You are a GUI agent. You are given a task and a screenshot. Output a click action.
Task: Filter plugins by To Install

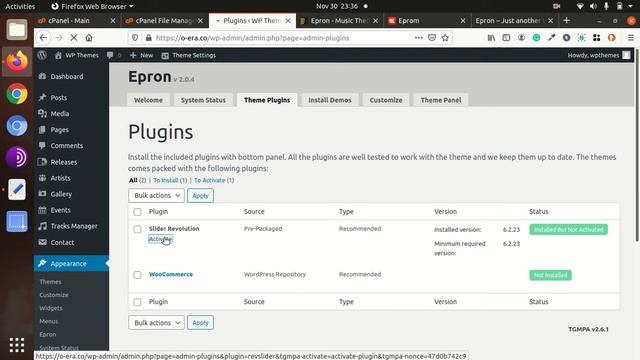[x=166, y=180]
